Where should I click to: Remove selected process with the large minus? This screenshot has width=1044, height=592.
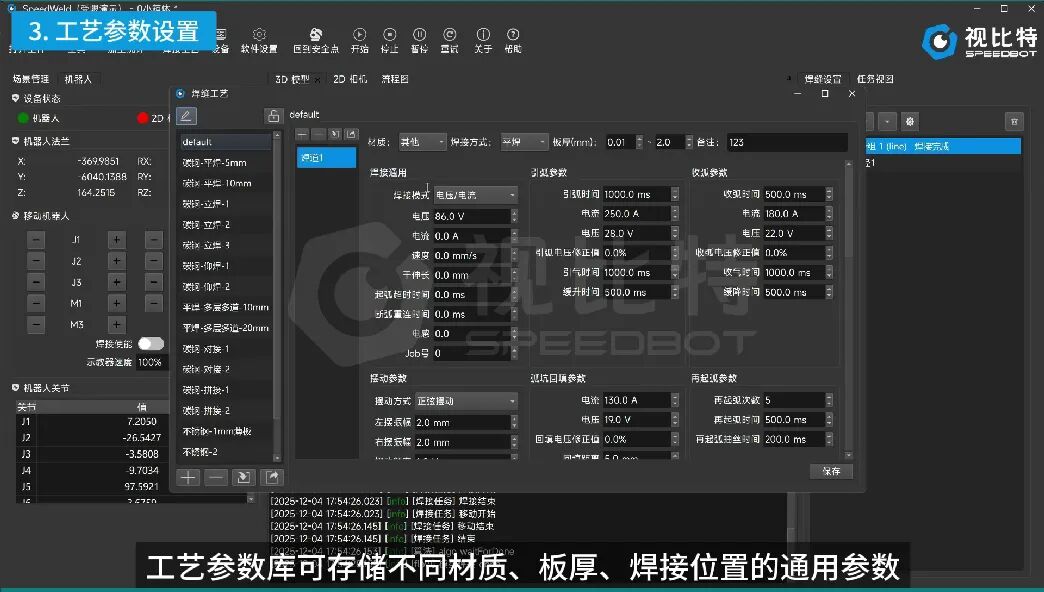pyautogui.click(x=216, y=477)
